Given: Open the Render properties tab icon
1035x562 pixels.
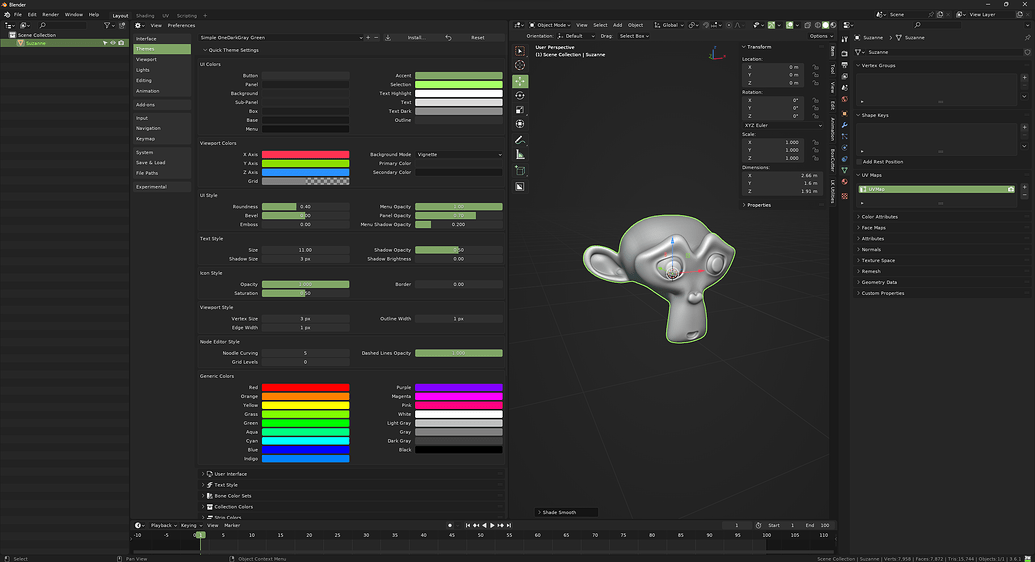Looking at the screenshot, I should (845, 53).
